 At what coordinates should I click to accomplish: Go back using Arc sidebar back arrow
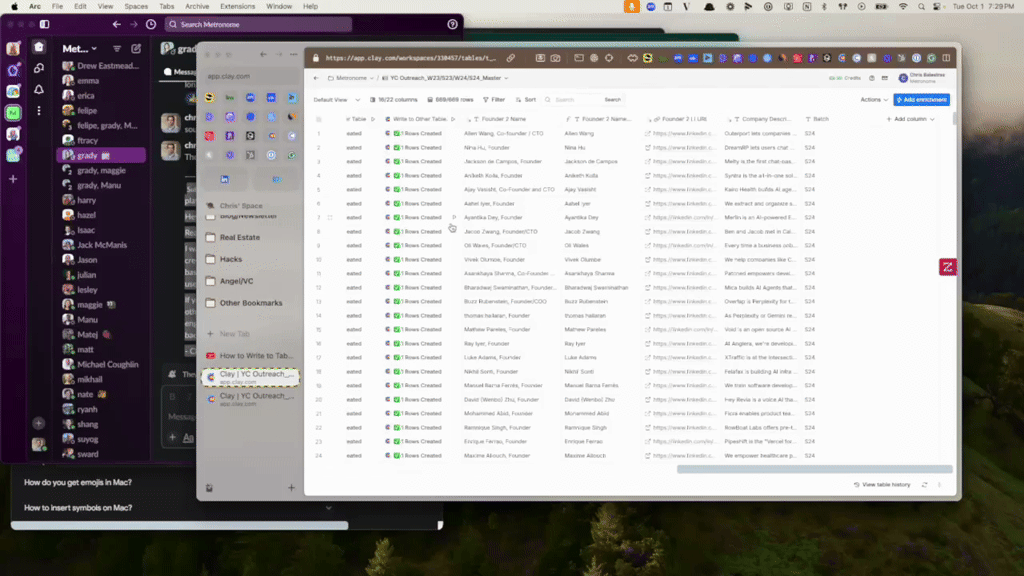point(263,54)
